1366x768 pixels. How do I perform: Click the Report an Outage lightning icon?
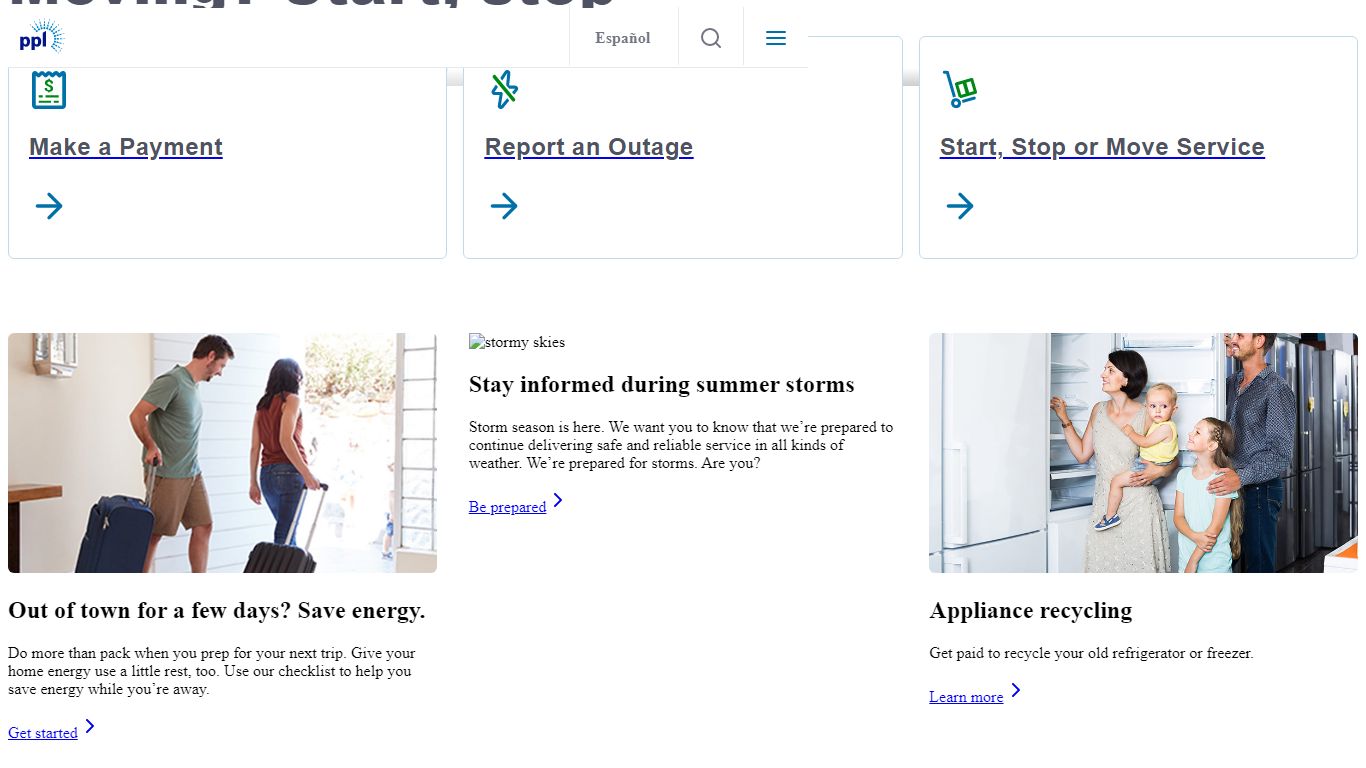(x=504, y=90)
